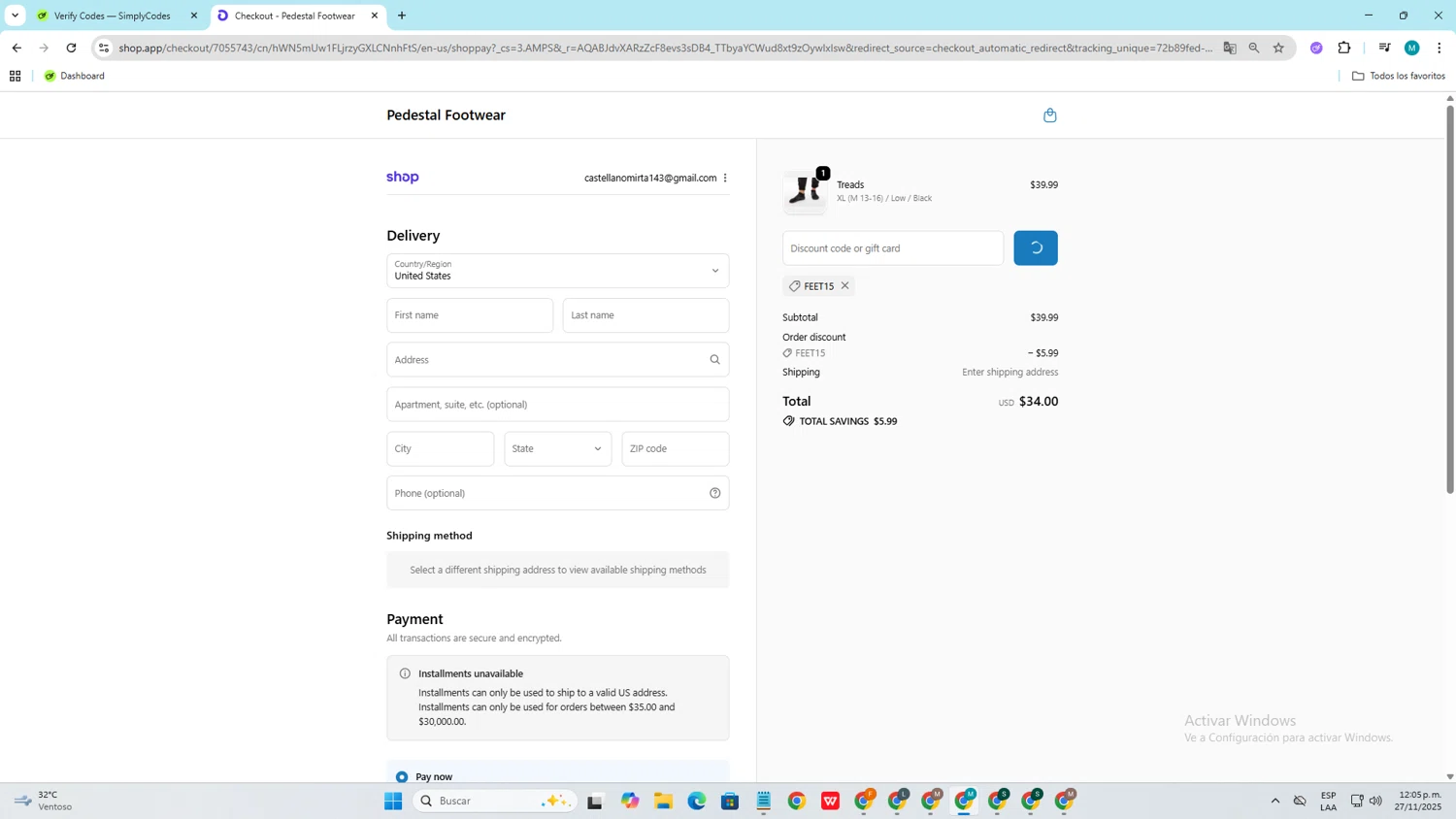Open Microsoft Store from taskbar
Image resolution: width=1456 pixels, height=819 pixels.
coord(730,801)
